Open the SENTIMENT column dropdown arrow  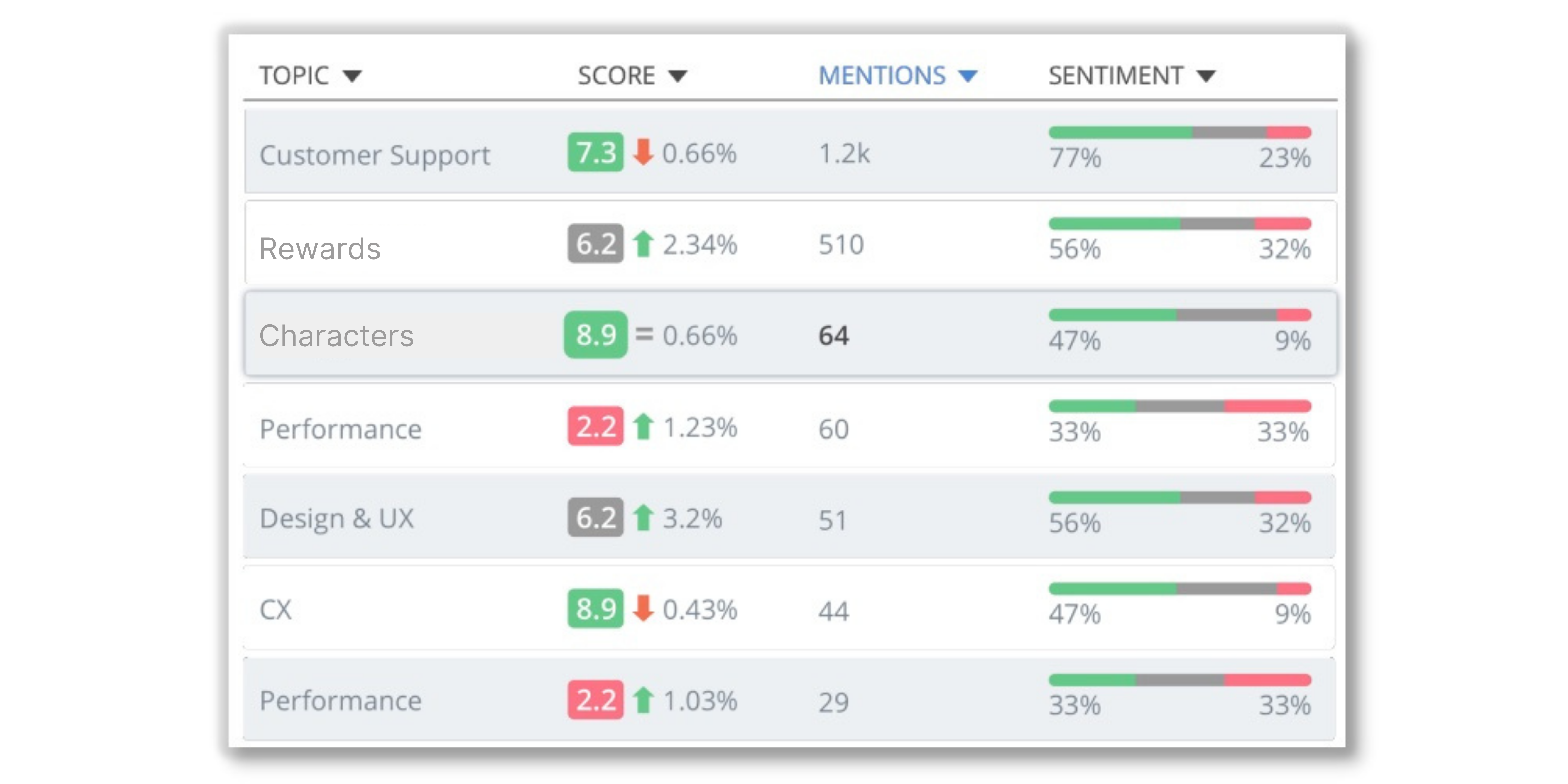[x=1205, y=76]
